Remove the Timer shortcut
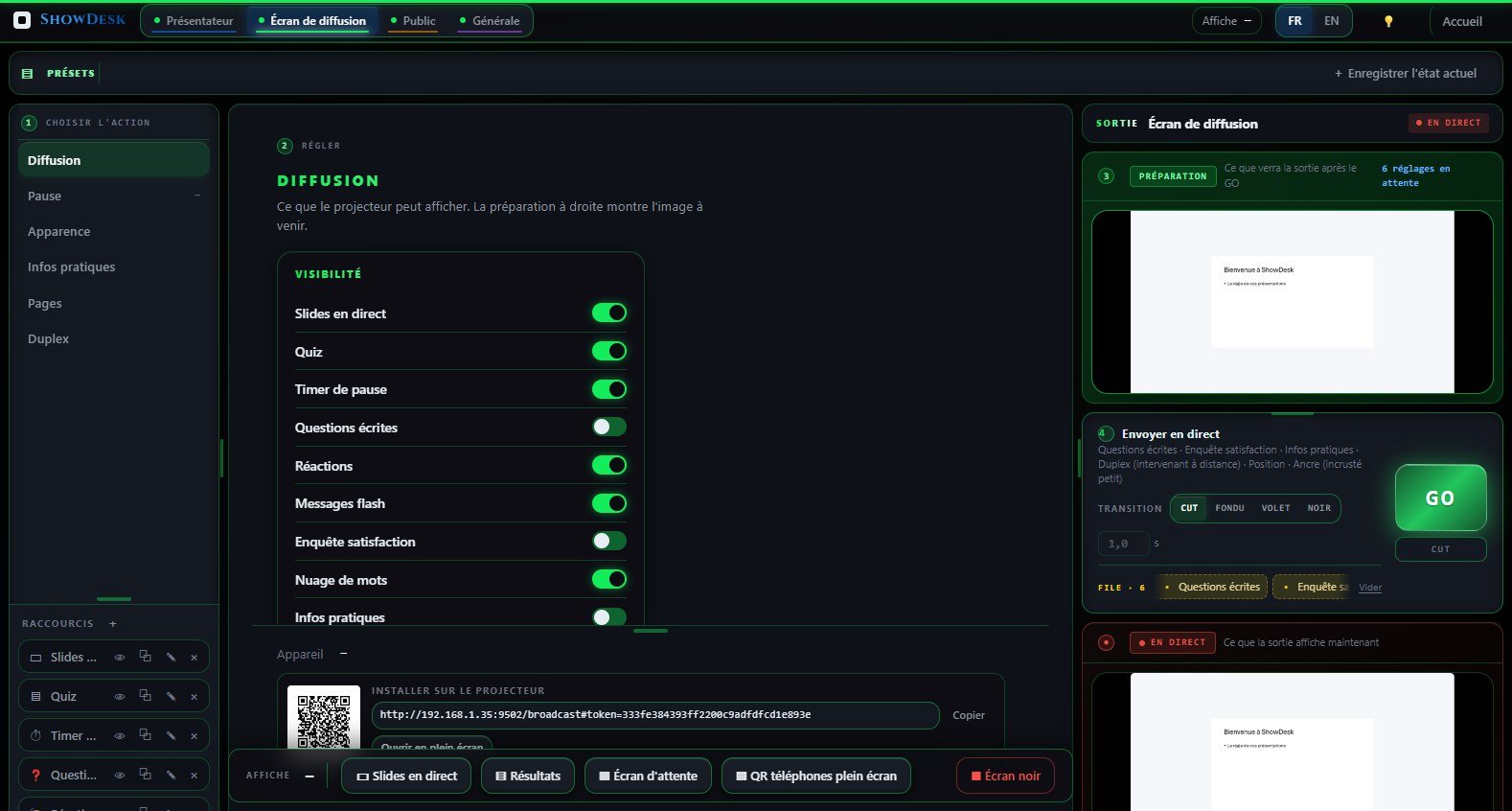The image size is (1512, 811). [195, 735]
